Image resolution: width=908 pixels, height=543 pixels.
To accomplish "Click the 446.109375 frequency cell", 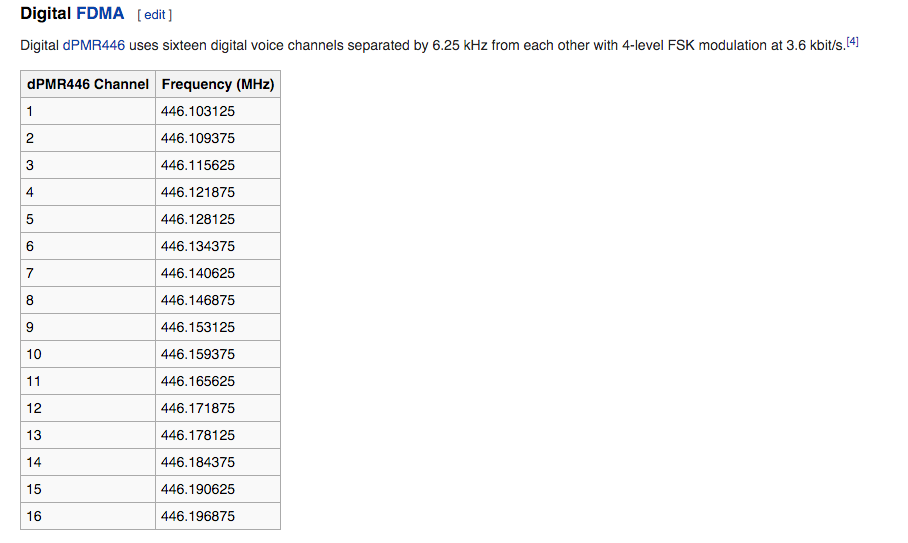I will point(198,138).
